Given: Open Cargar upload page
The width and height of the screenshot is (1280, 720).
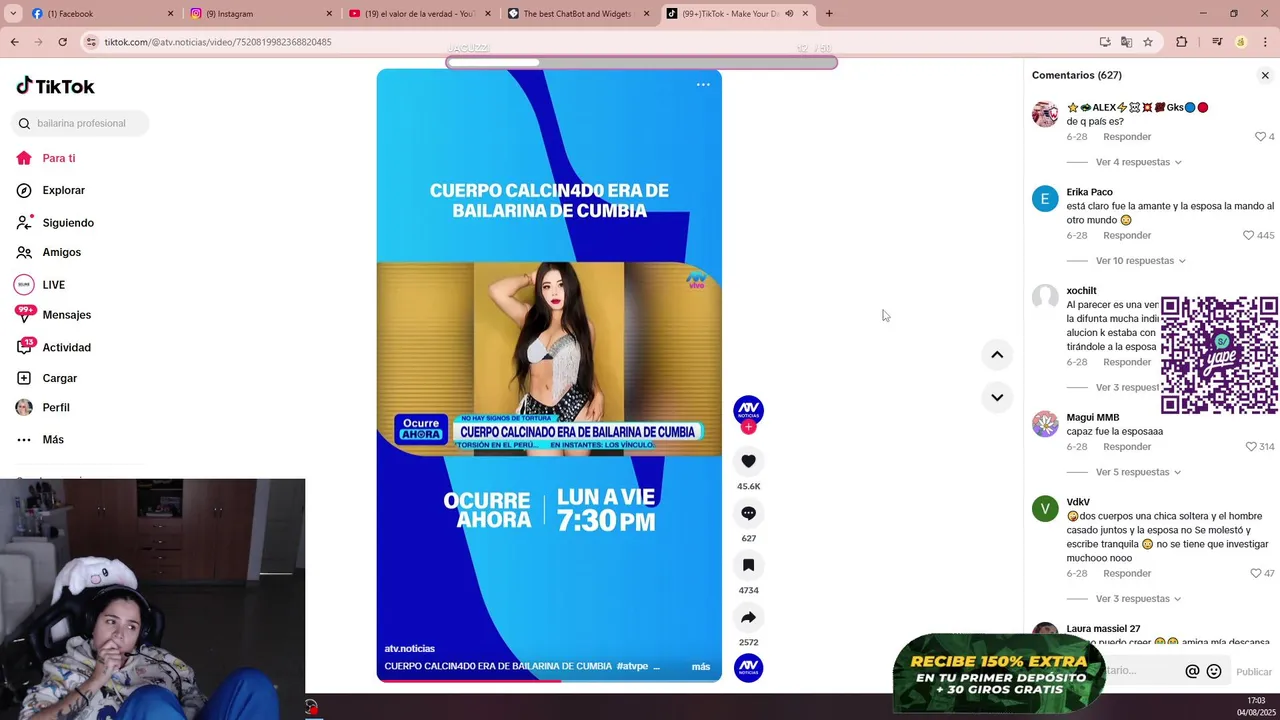Looking at the screenshot, I should coord(47,378).
